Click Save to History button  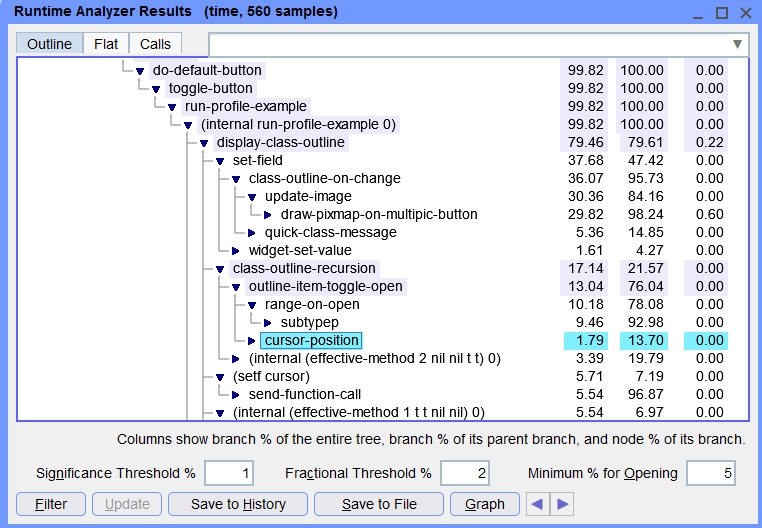coord(238,504)
